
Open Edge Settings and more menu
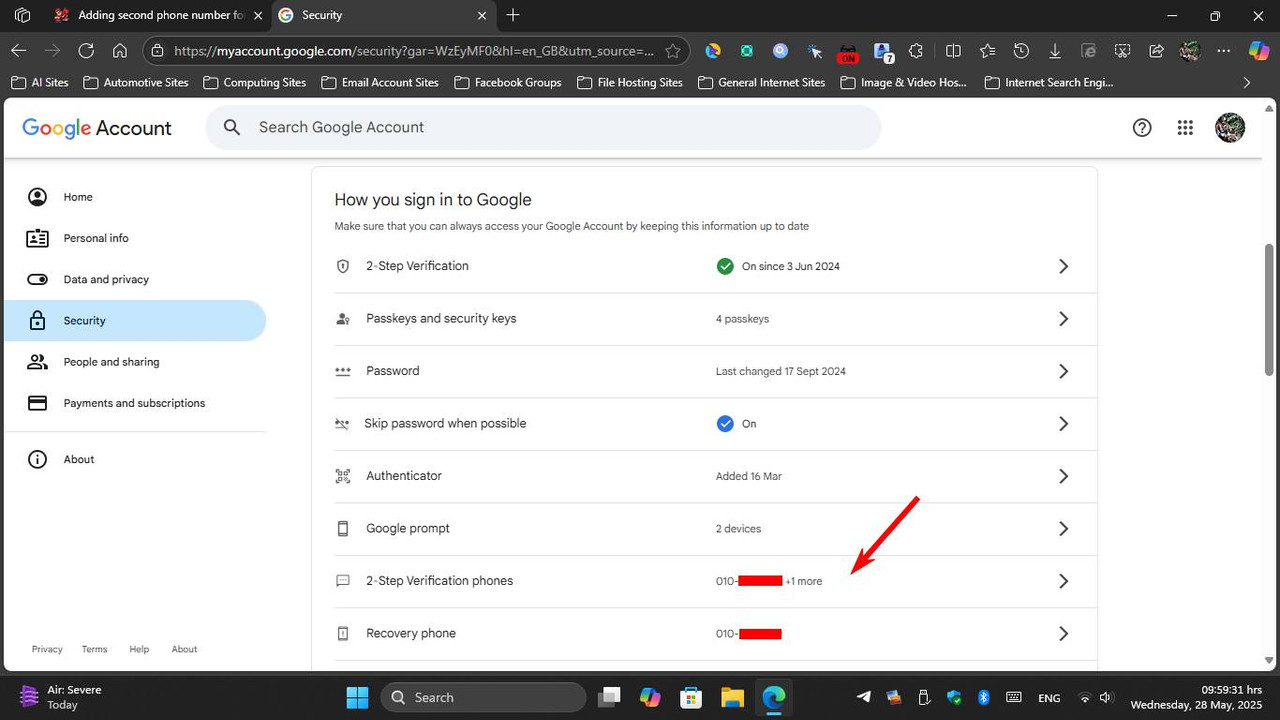pos(1224,50)
